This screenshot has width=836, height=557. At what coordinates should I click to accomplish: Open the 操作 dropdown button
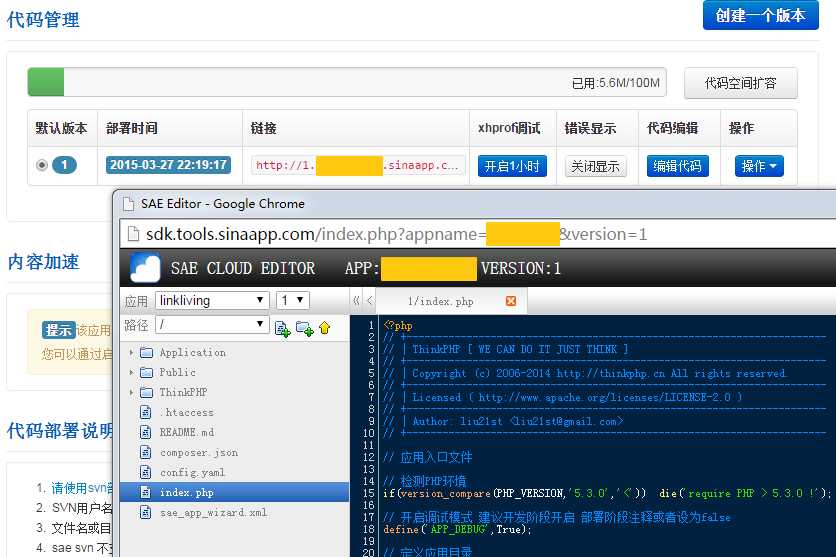point(759,166)
